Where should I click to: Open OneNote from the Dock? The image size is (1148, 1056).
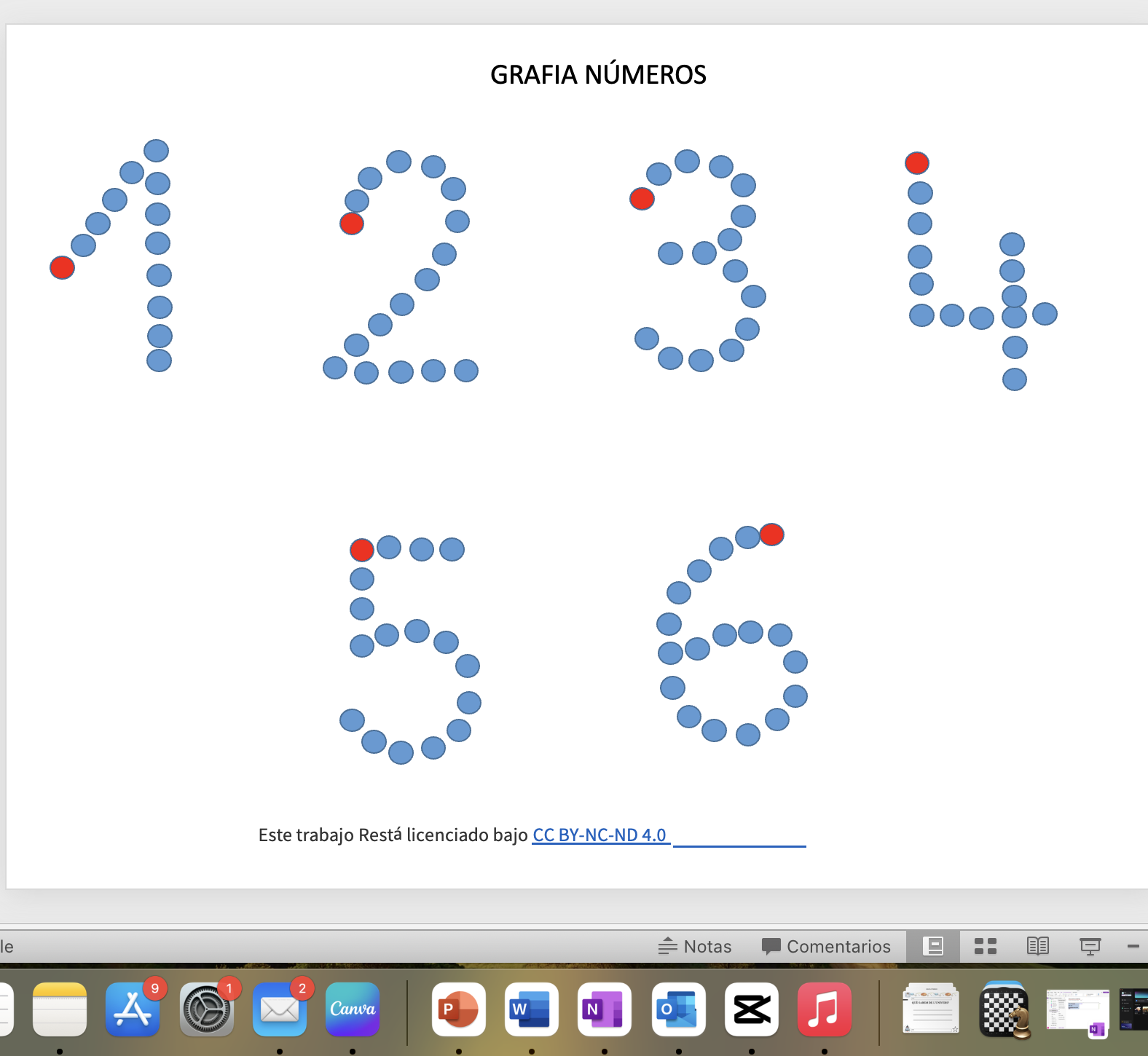point(605,1009)
